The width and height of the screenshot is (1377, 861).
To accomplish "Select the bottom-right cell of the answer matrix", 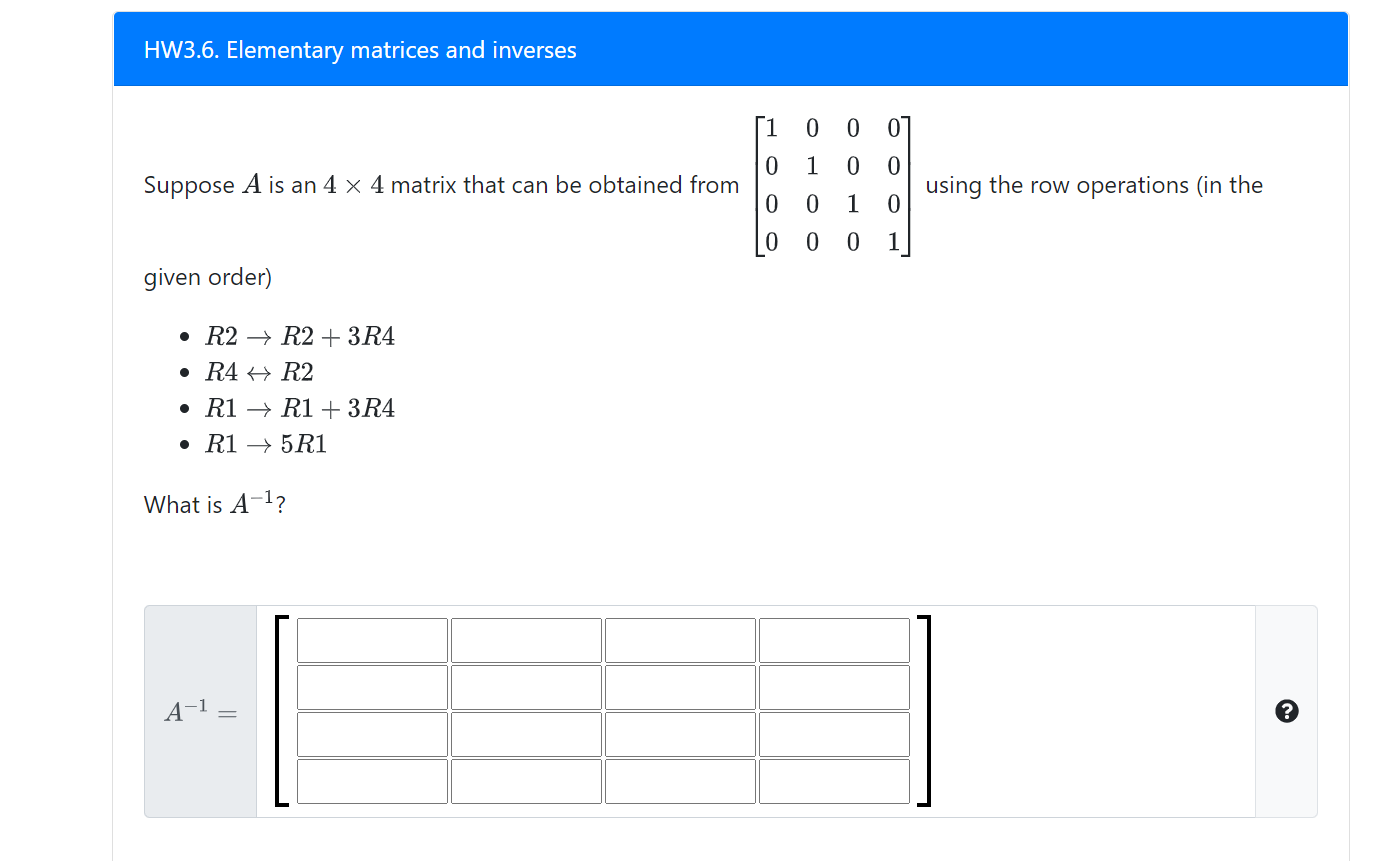I will pyautogui.click(x=835, y=780).
